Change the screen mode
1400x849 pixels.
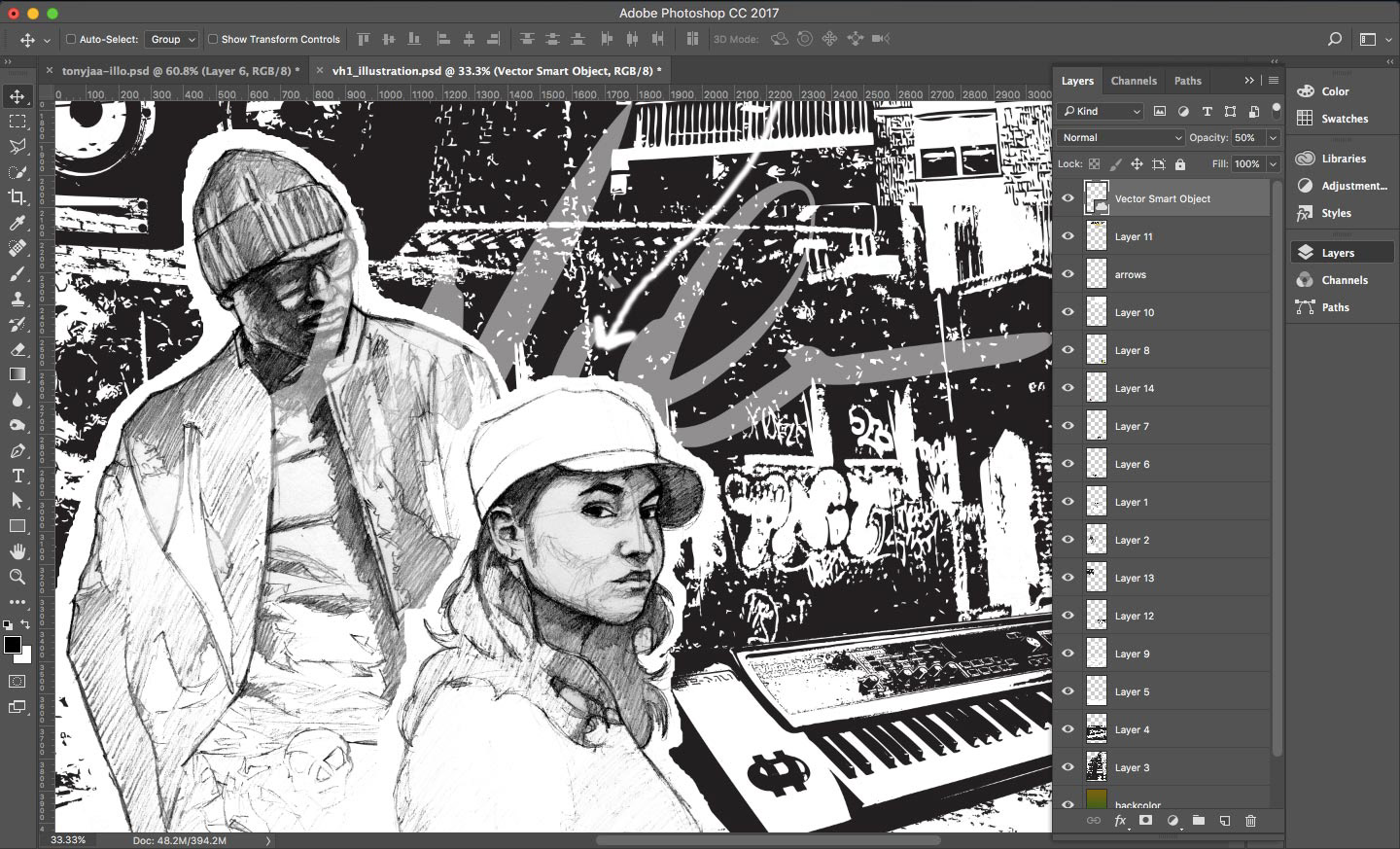click(17, 707)
